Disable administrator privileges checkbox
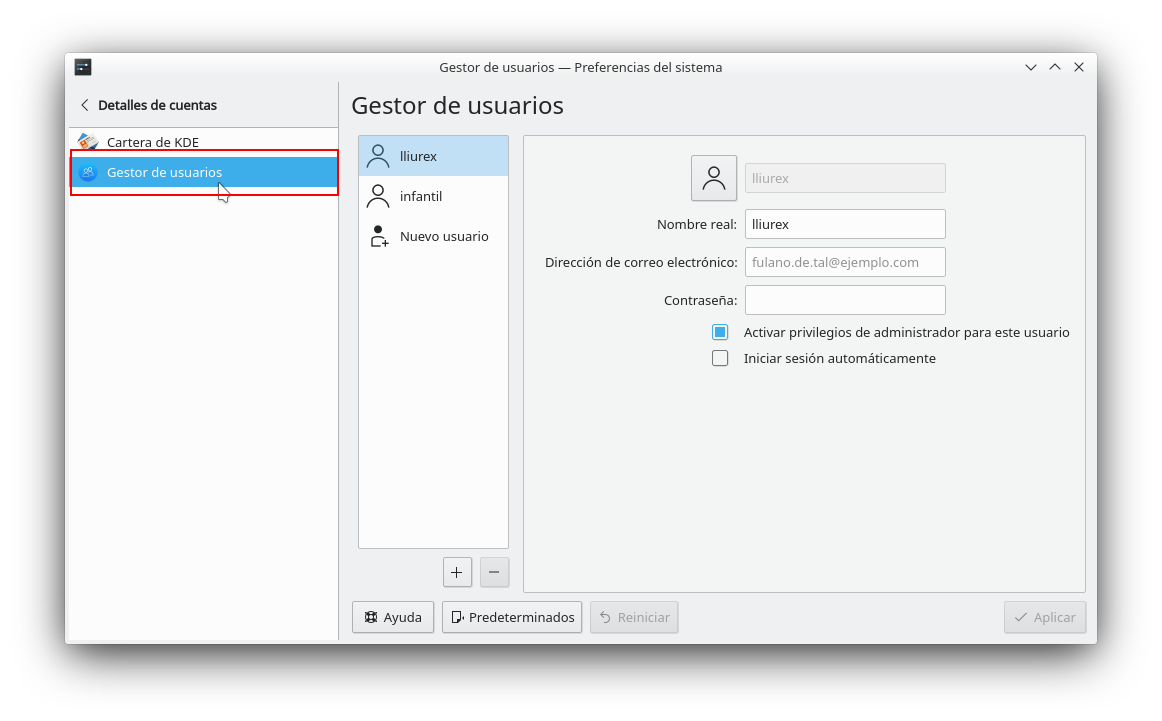 pos(720,332)
